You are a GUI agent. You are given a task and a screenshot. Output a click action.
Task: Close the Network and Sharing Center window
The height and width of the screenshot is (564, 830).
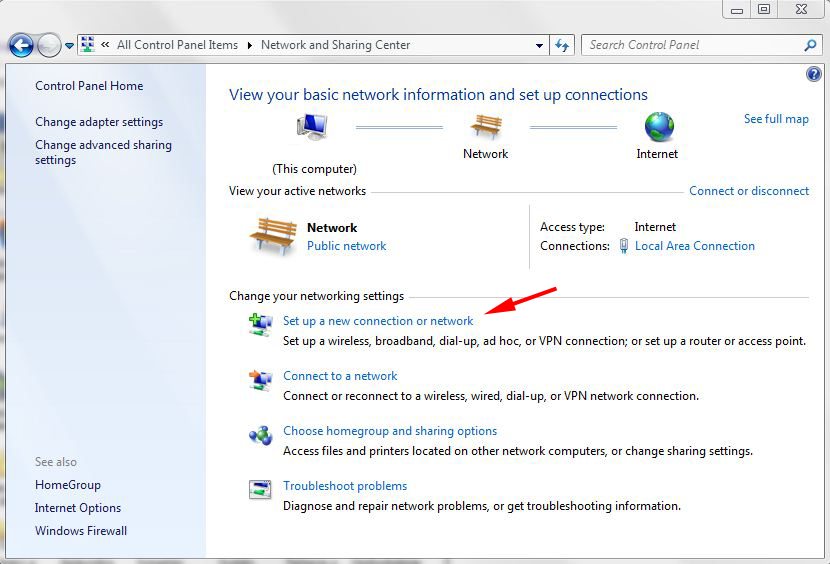tap(801, 10)
